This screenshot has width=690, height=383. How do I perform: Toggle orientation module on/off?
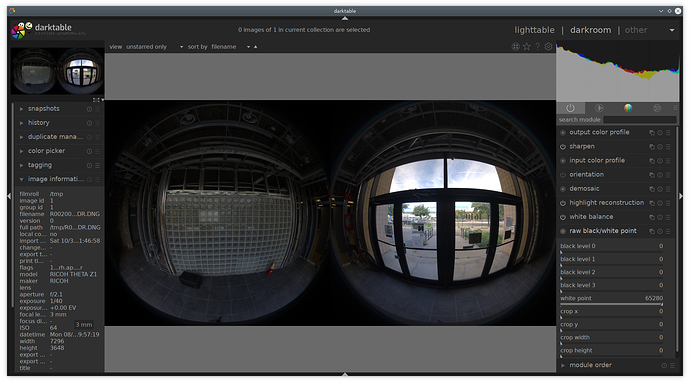pos(563,175)
